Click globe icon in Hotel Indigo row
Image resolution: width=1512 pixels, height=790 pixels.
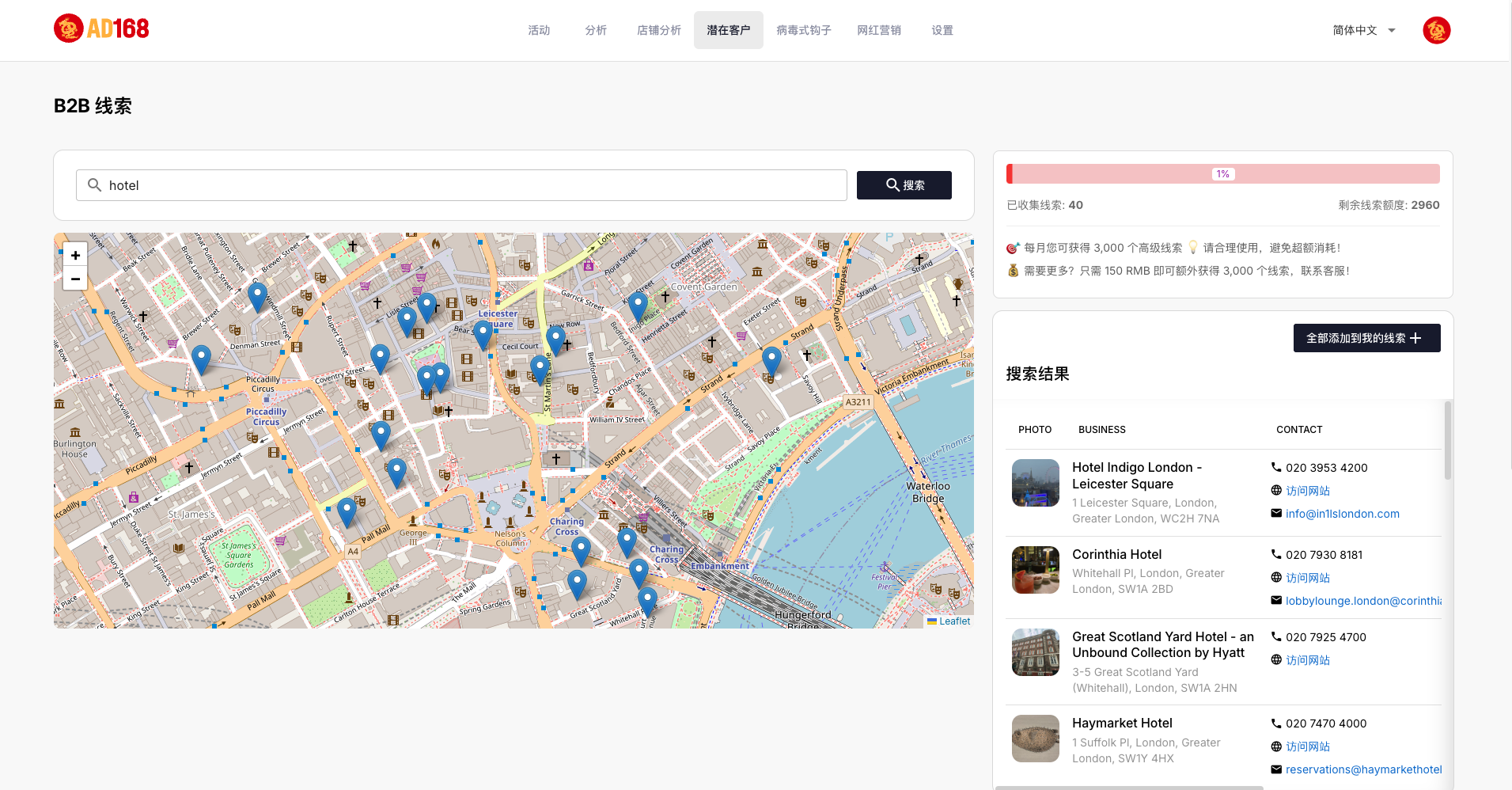(x=1275, y=490)
